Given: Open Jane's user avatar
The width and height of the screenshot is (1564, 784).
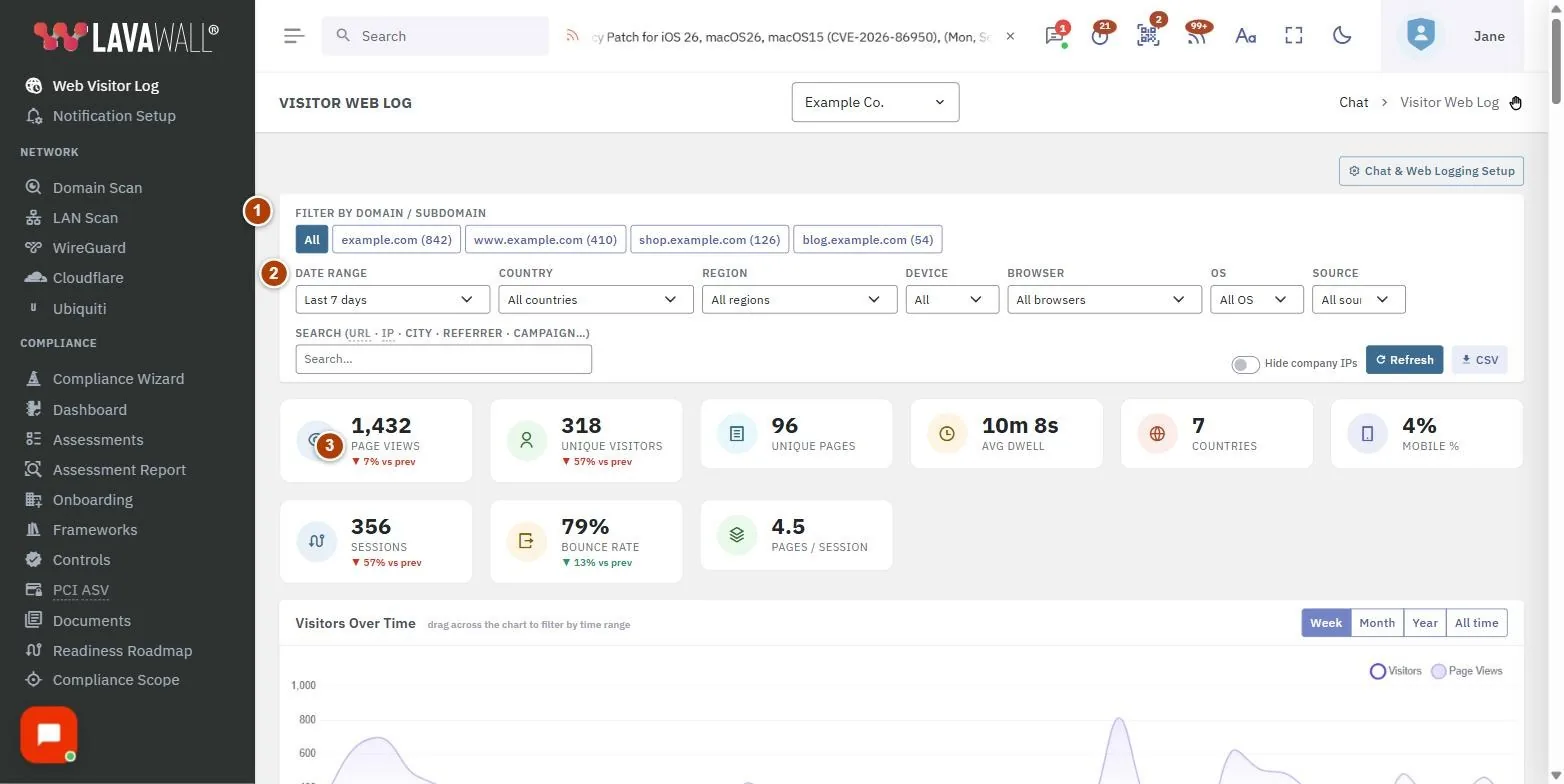Looking at the screenshot, I should point(1420,36).
